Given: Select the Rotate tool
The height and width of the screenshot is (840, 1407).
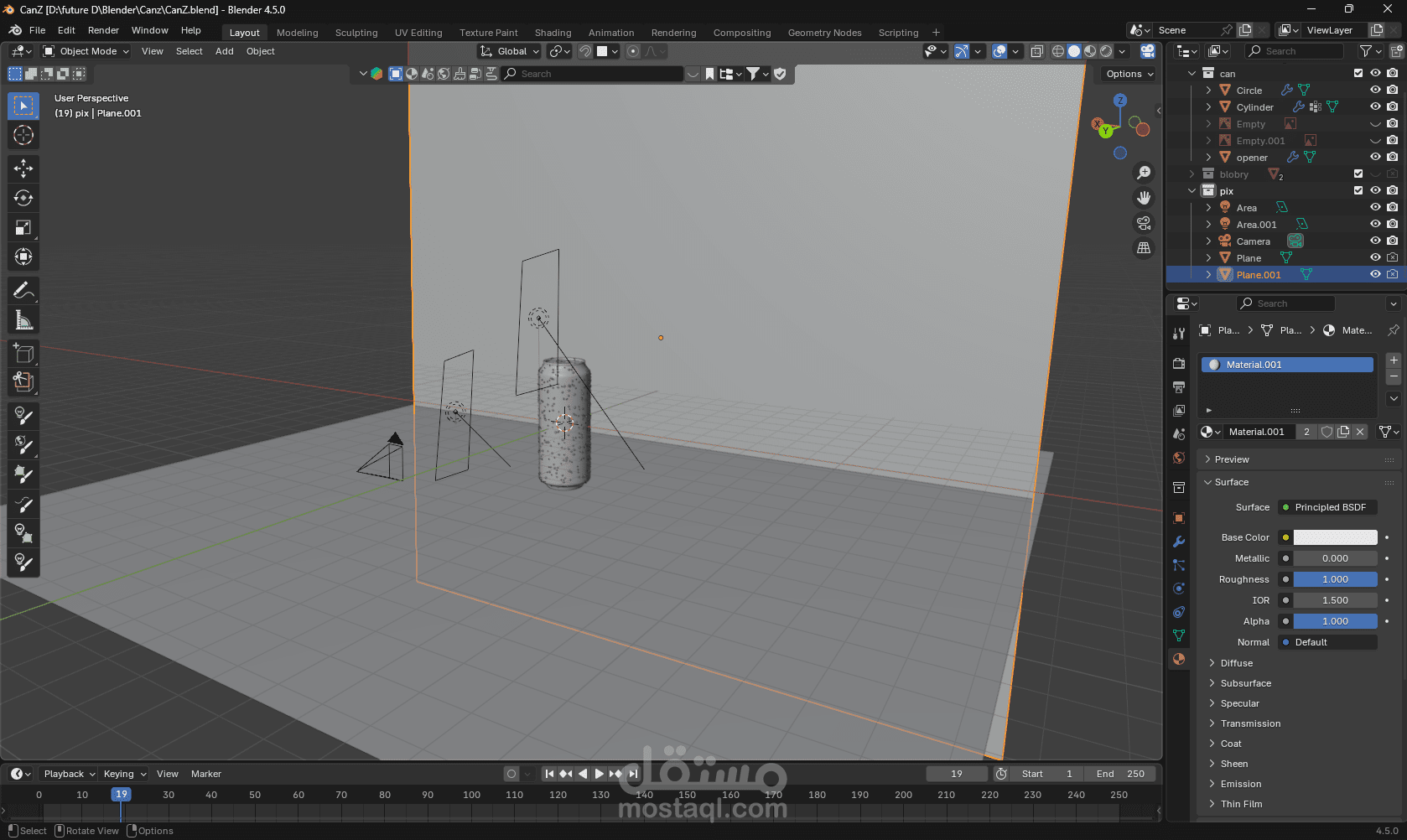Looking at the screenshot, I should 23,198.
